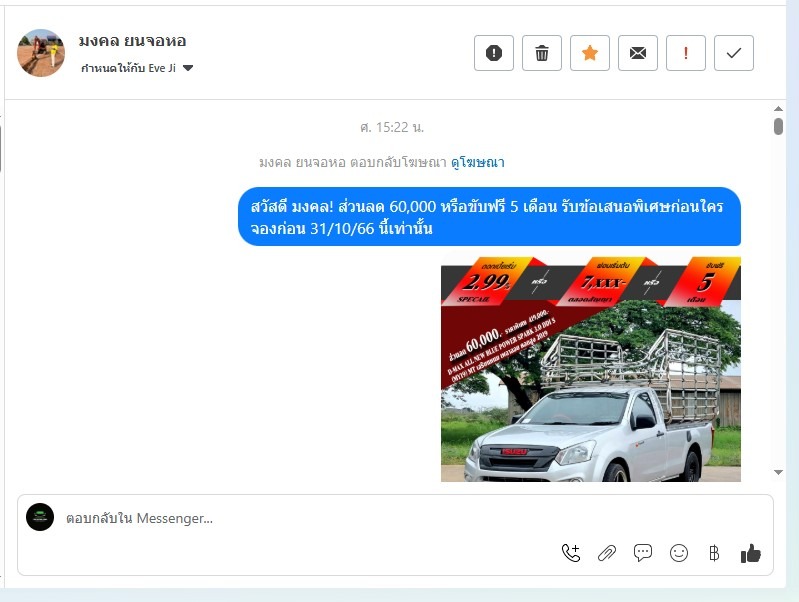Expand the assigned to Eve Ji dropdown
Viewport: 799px width, 602px height.
point(188,68)
